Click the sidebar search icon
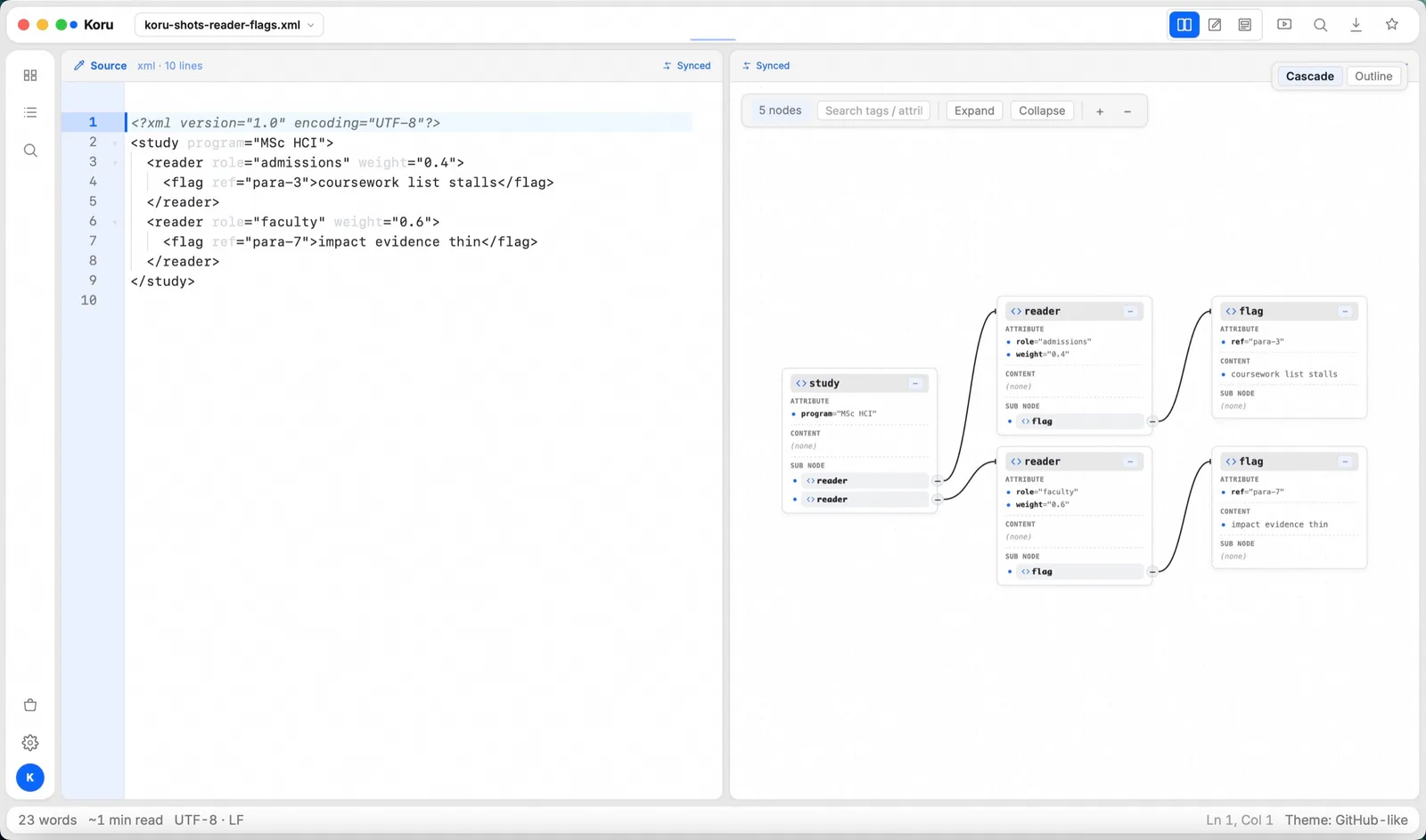1426x840 pixels. [x=30, y=151]
